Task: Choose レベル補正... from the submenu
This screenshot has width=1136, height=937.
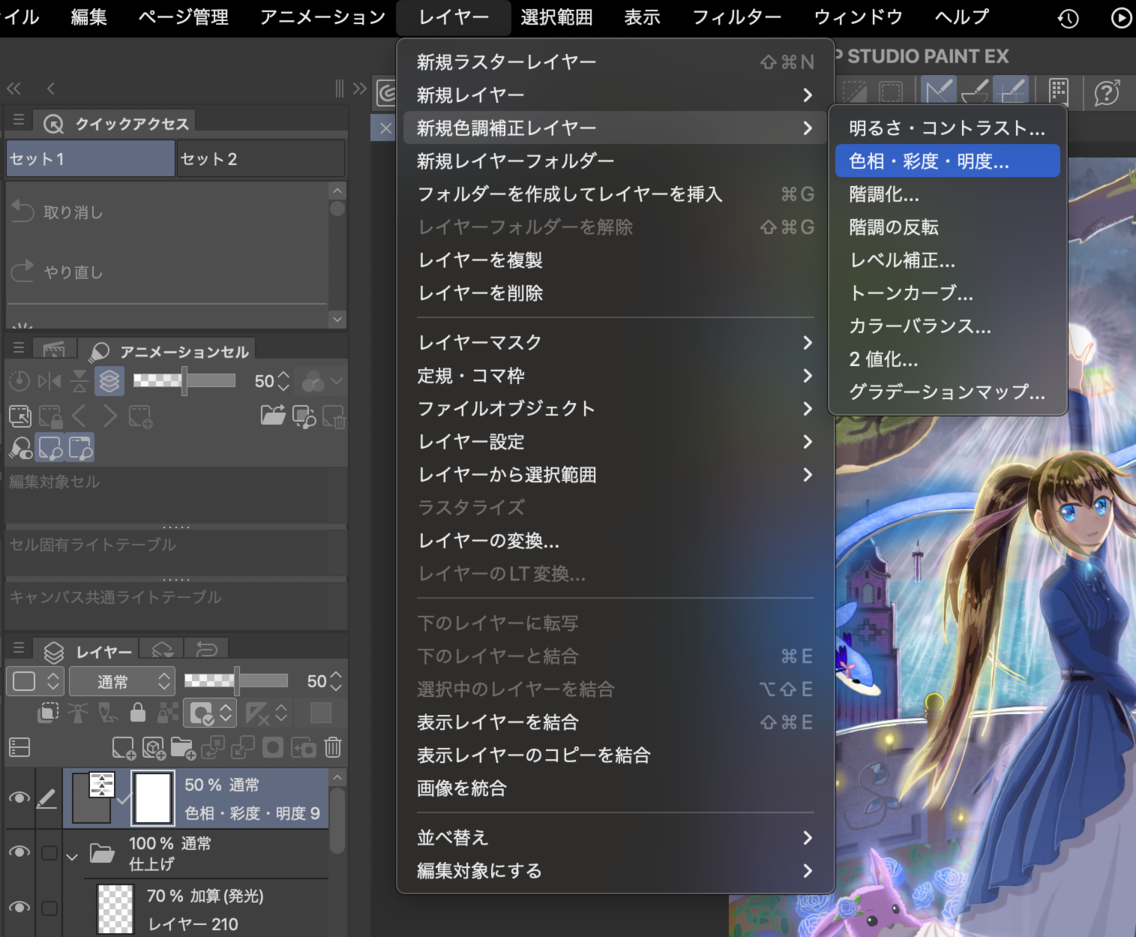Action: (x=947, y=259)
